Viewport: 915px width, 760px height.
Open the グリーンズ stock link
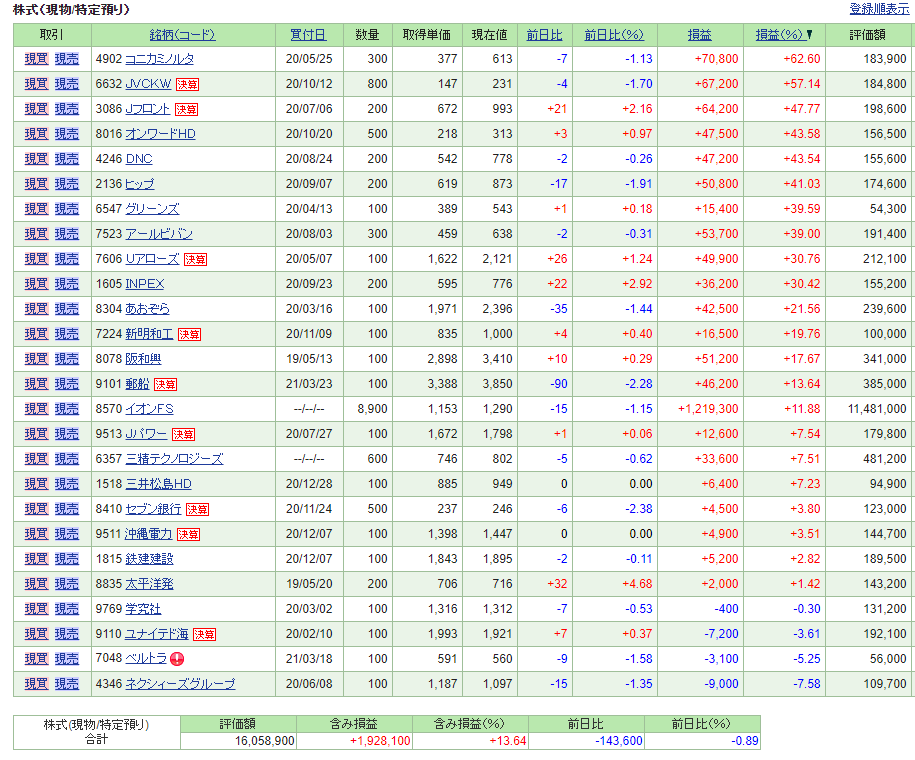click(x=152, y=209)
